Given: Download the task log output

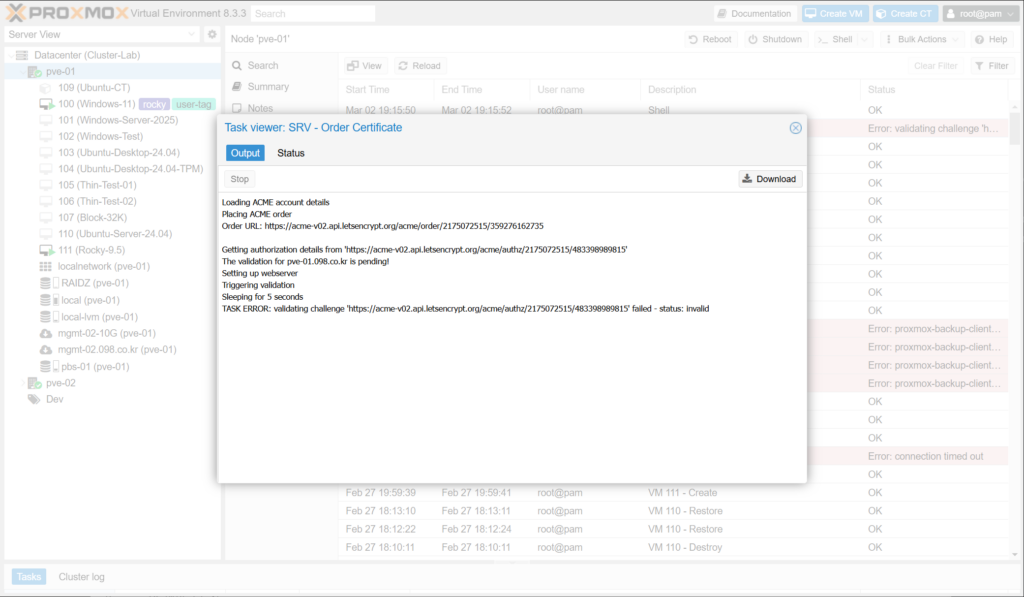Looking at the screenshot, I should 770,179.
